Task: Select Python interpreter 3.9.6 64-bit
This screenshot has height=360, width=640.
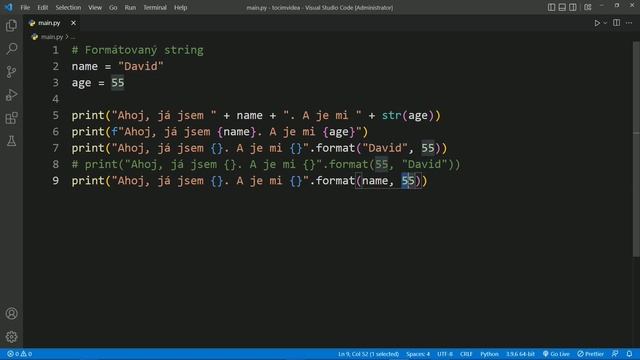Action: coord(520,354)
